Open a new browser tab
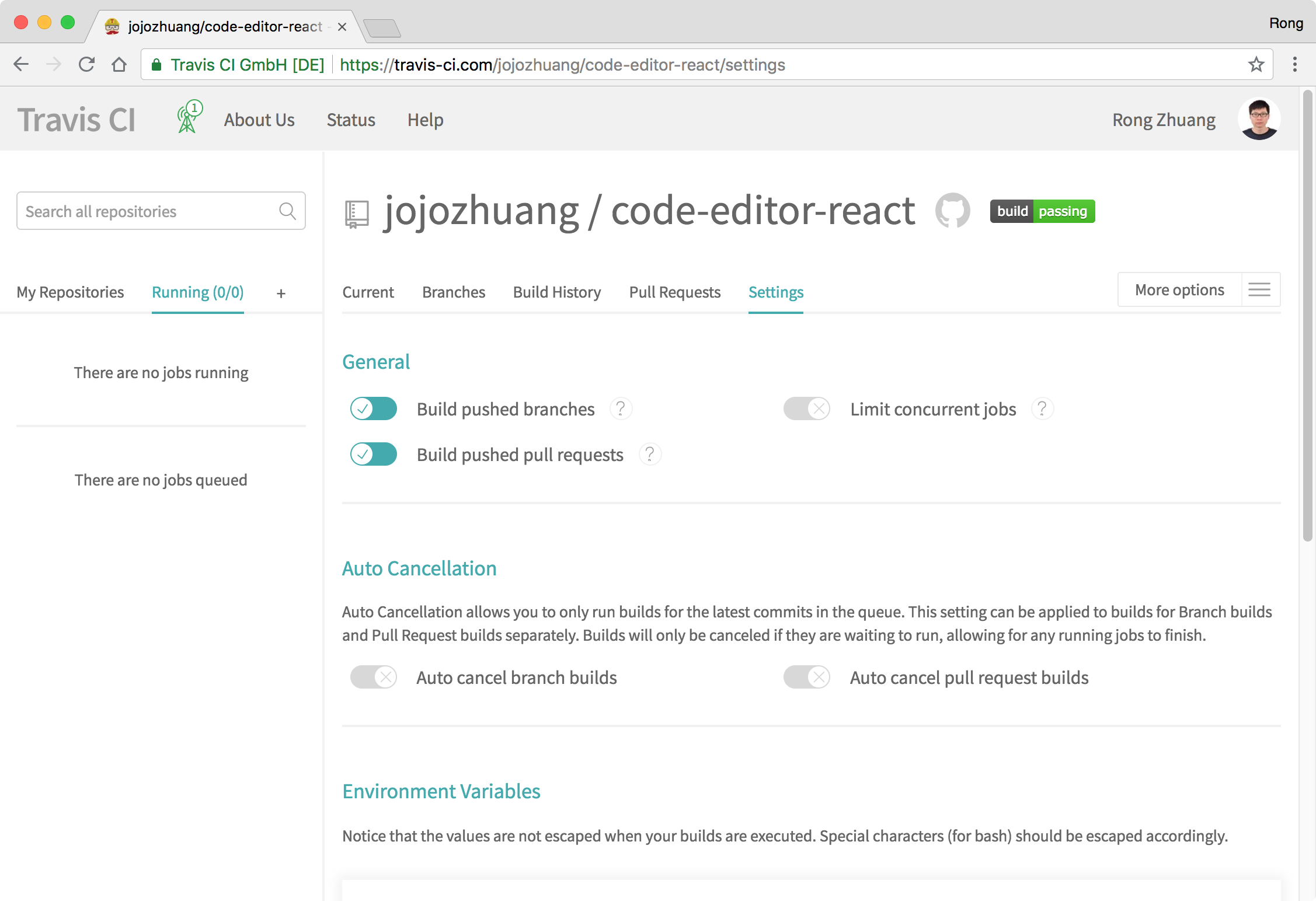Viewport: 1316px width, 901px height. click(382, 27)
